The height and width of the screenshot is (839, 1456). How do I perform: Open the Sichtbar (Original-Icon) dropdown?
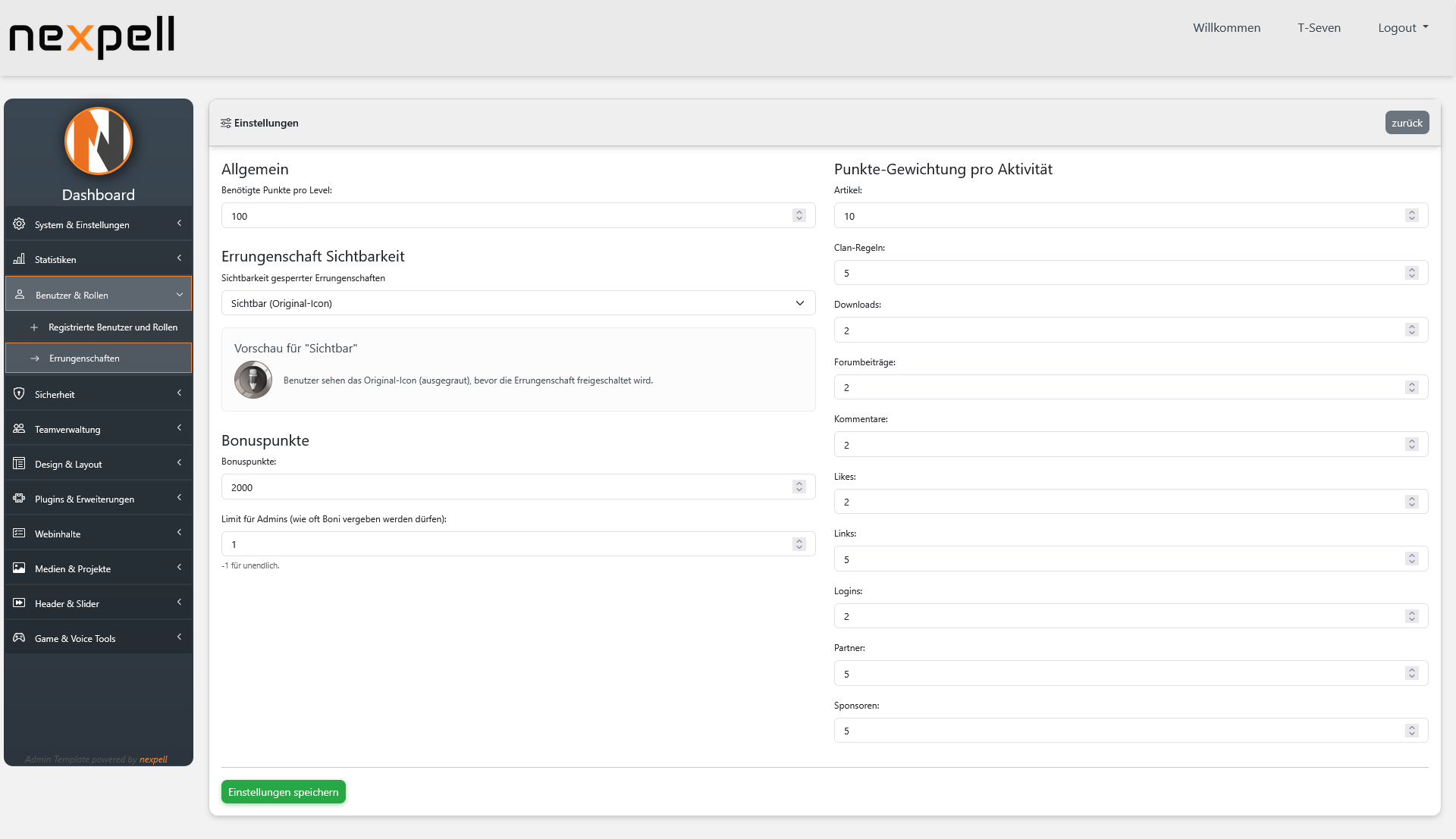click(518, 302)
